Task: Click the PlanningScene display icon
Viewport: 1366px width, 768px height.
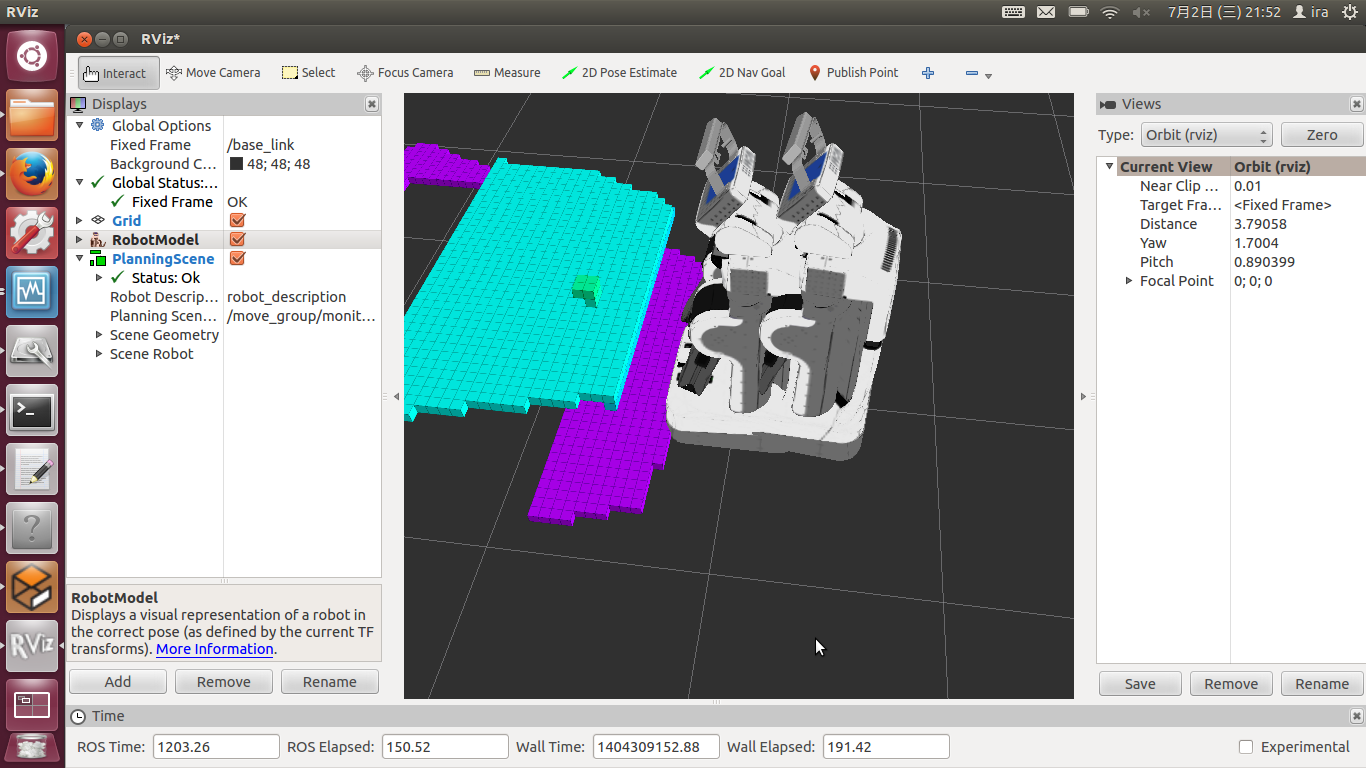Action: click(97, 258)
